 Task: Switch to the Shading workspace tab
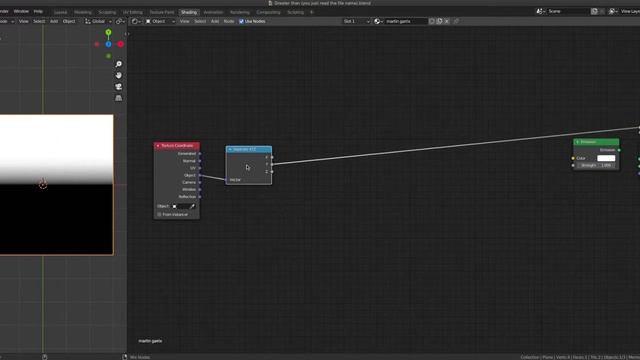(x=189, y=12)
